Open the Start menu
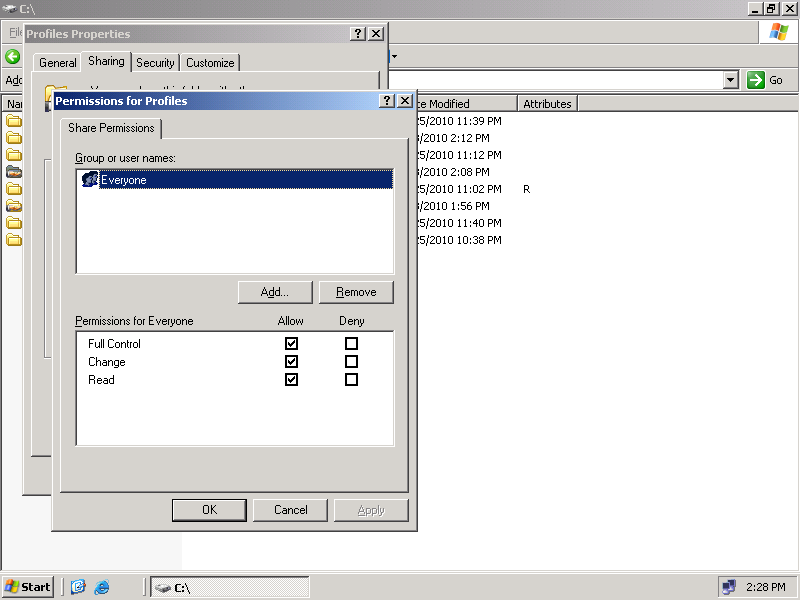 (x=28, y=587)
